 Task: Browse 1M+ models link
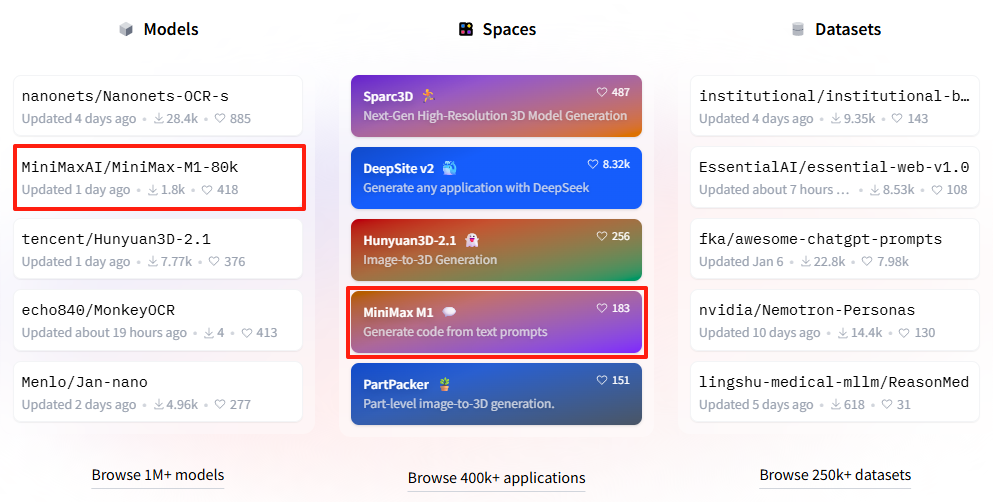158,475
